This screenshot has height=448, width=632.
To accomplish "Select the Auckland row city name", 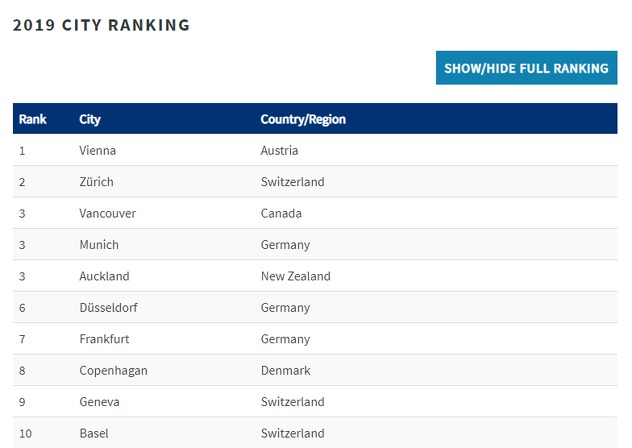I will pyautogui.click(x=105, y=276).
